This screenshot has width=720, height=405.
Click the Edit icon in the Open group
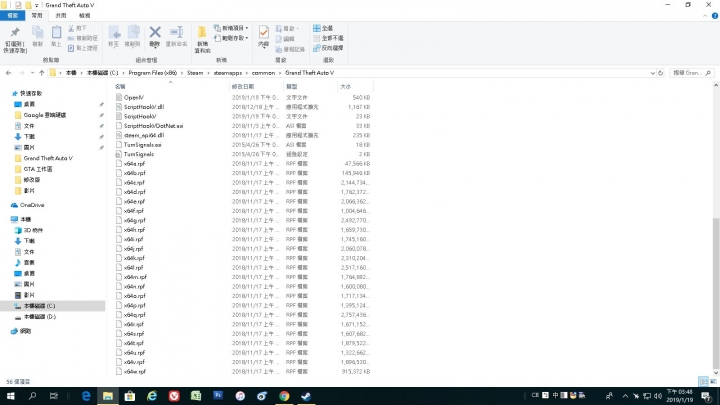(x=279, y=39)
